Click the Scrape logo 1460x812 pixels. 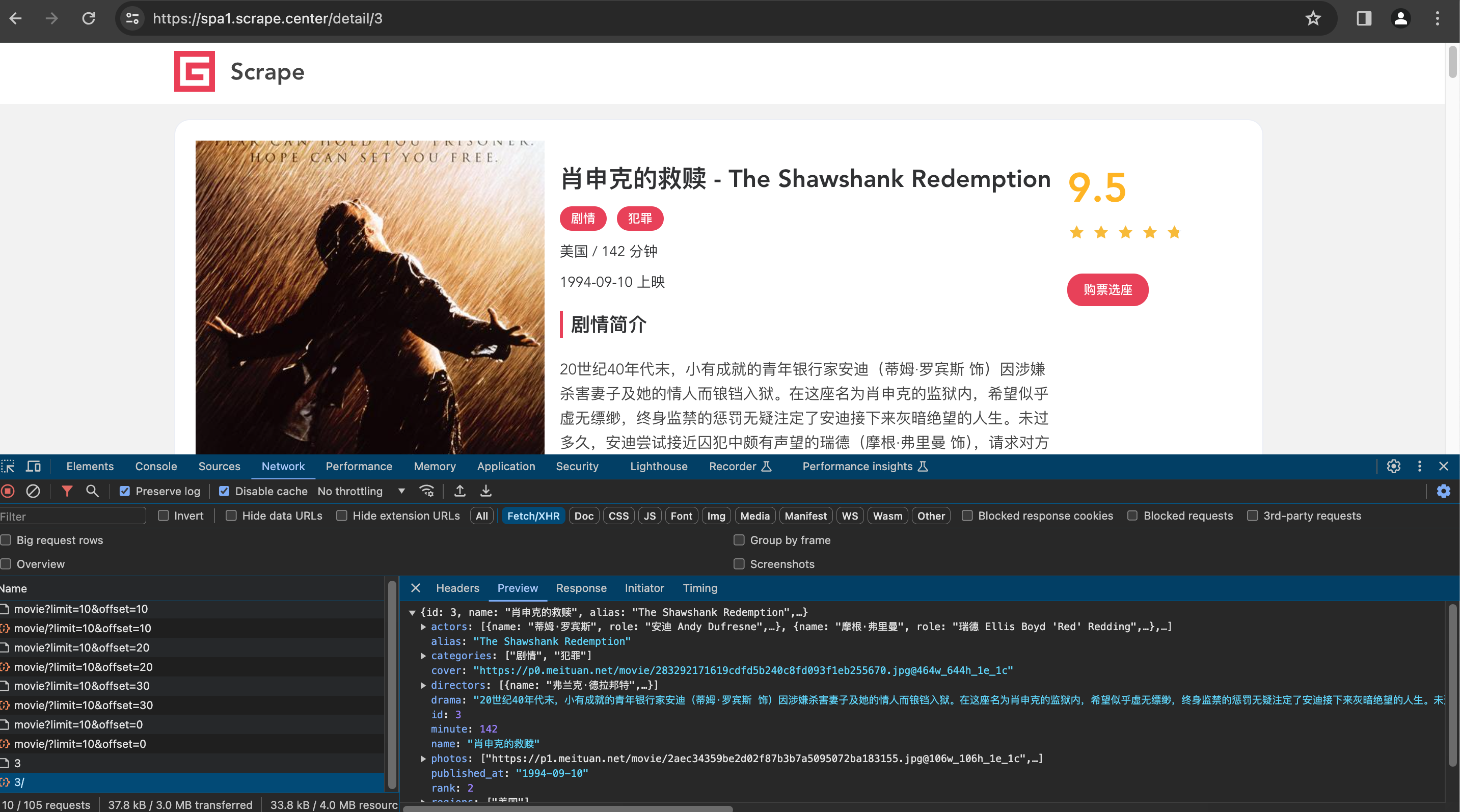click(195, 71)
